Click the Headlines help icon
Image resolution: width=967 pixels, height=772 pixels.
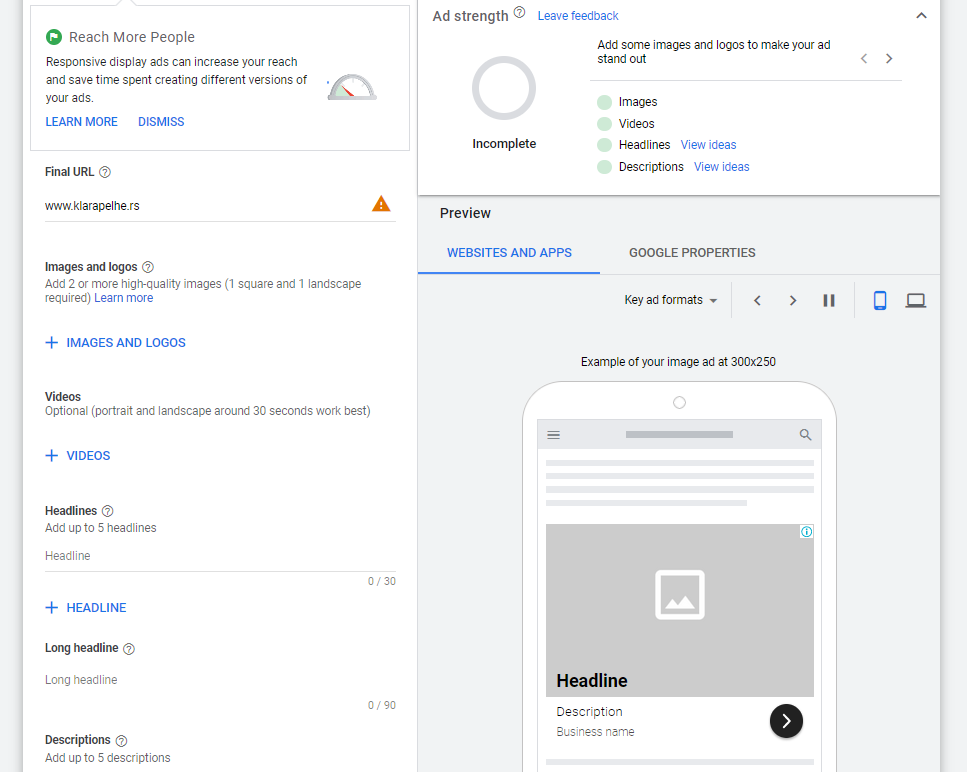click(x=108, y=511)
